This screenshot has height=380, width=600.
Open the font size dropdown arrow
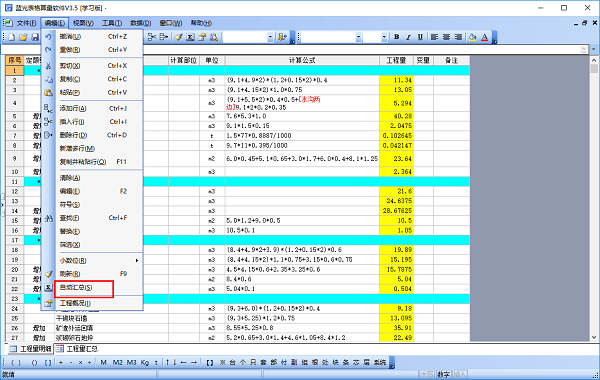(384, 37)
